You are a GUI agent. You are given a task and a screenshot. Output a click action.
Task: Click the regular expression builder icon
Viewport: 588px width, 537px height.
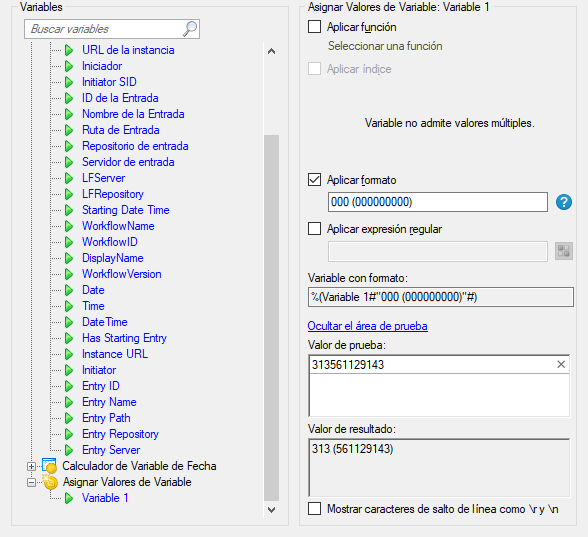(564, 251)
